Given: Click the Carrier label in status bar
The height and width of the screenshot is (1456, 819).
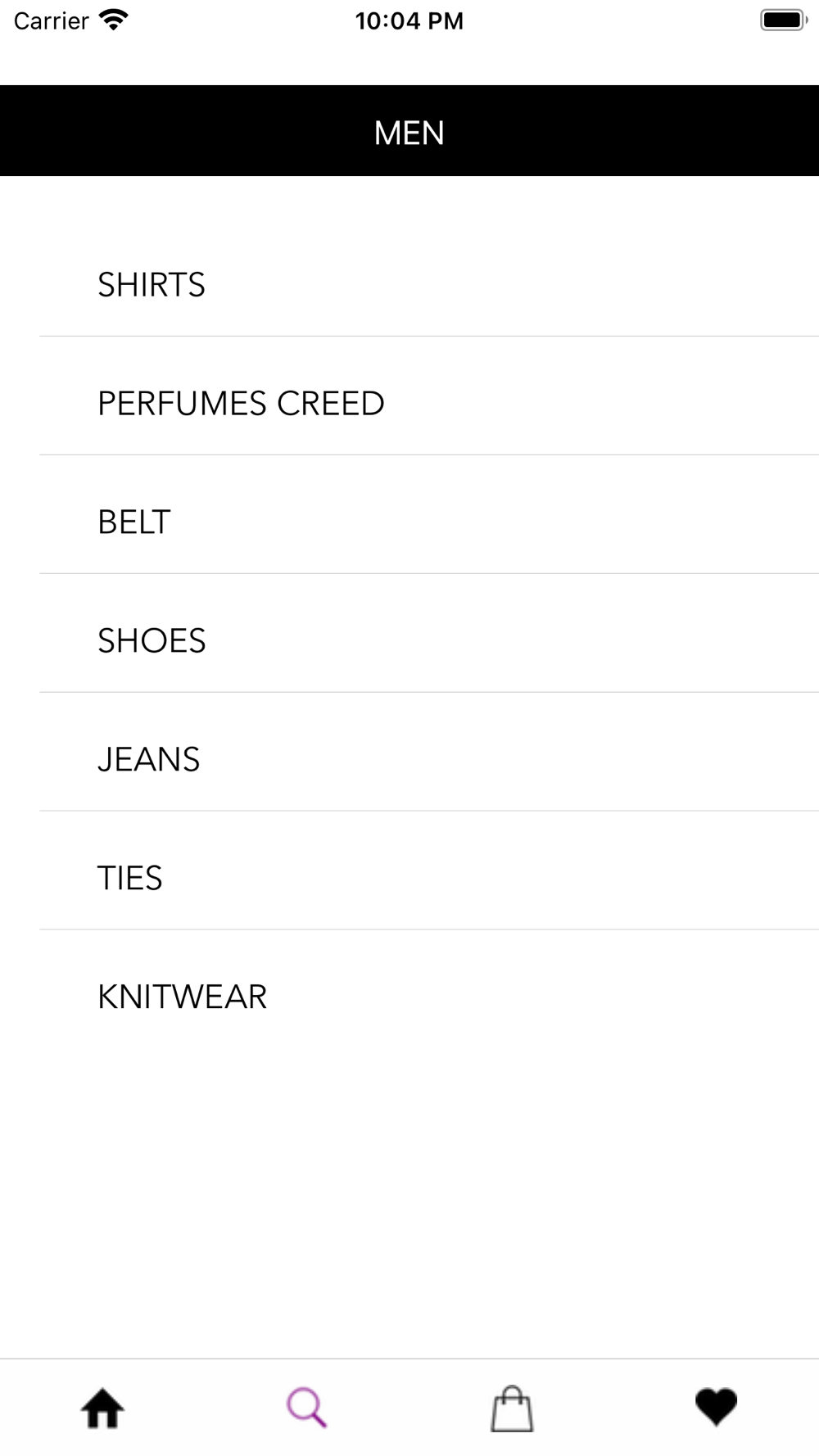Looking at the screenshot, I should 52,20.
